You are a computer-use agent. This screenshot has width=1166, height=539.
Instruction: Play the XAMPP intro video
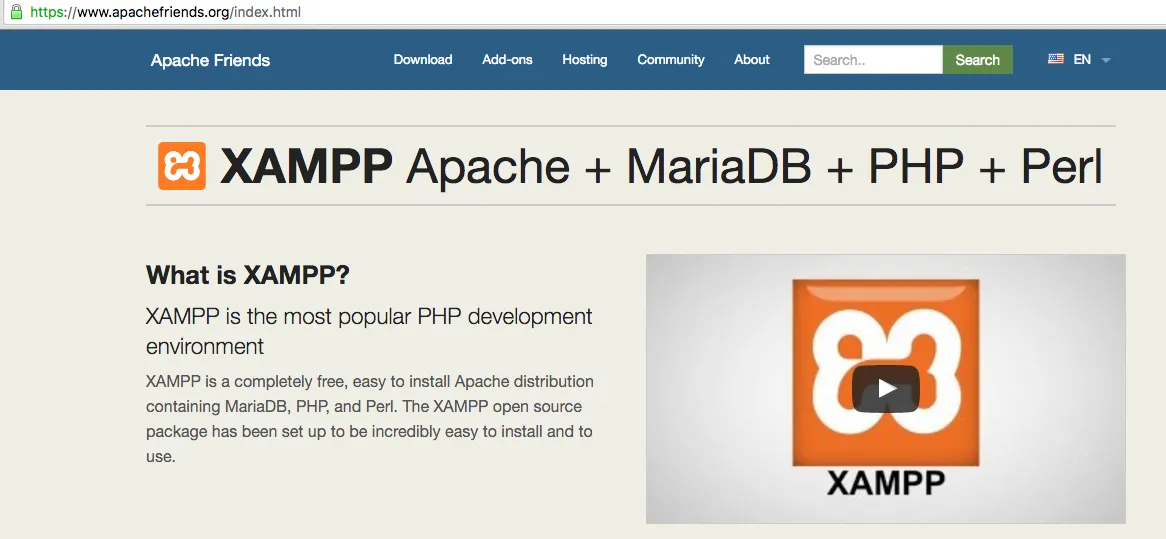pos(885,388)
